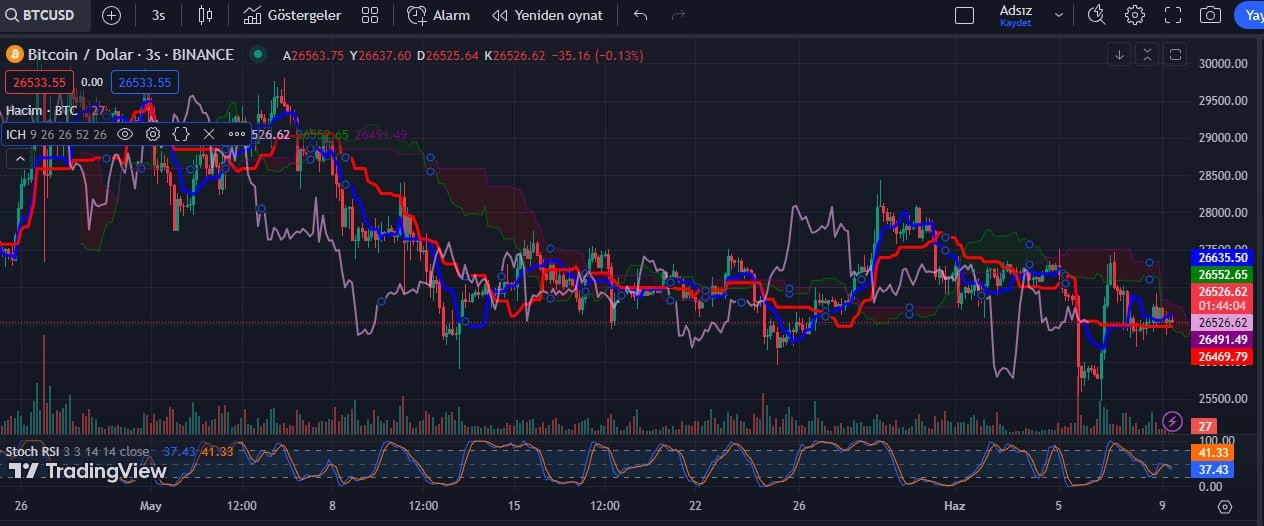Redo the last chart action

point(679,15)
